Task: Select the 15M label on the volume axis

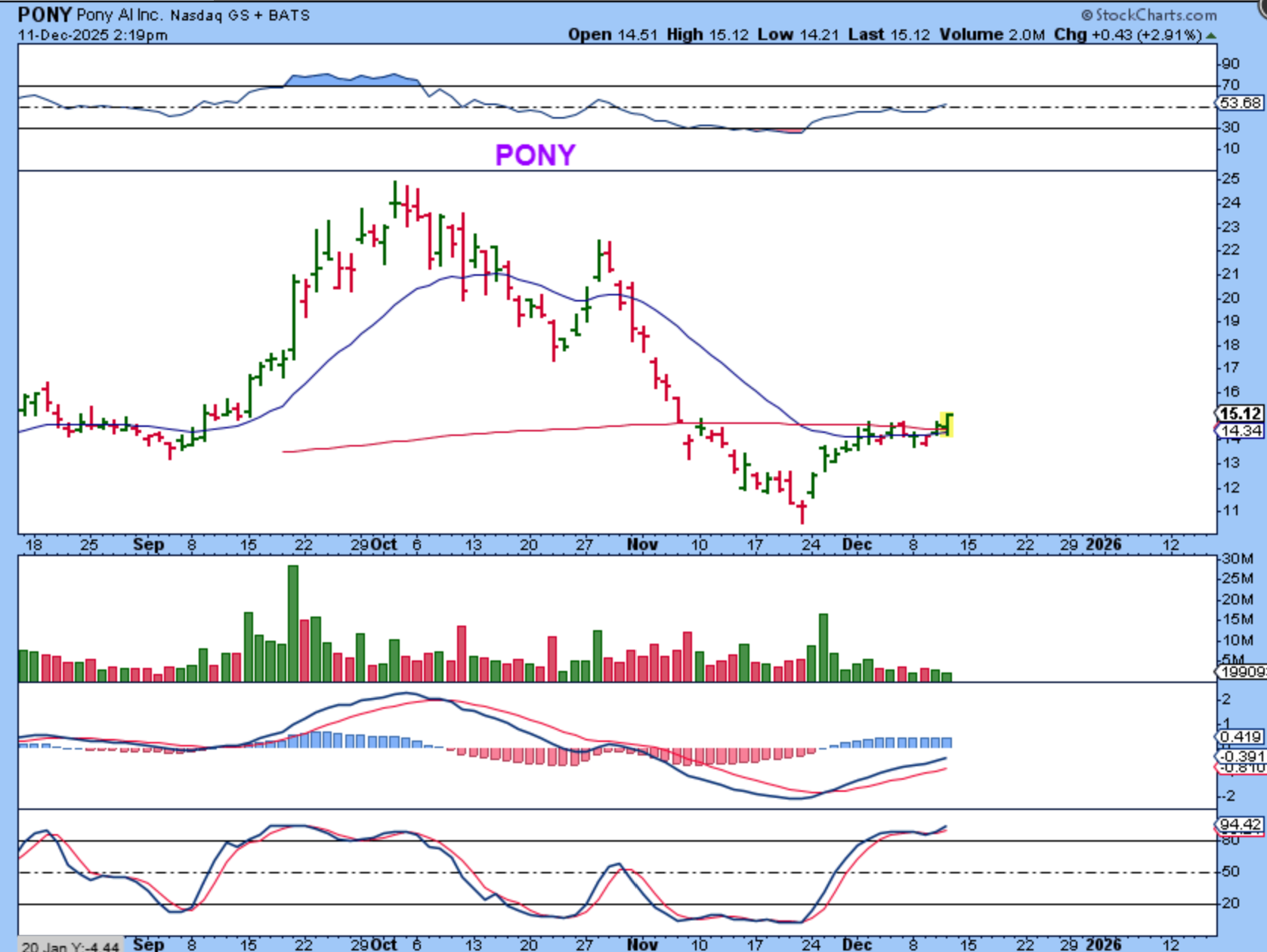Action: pos(1238,620)
